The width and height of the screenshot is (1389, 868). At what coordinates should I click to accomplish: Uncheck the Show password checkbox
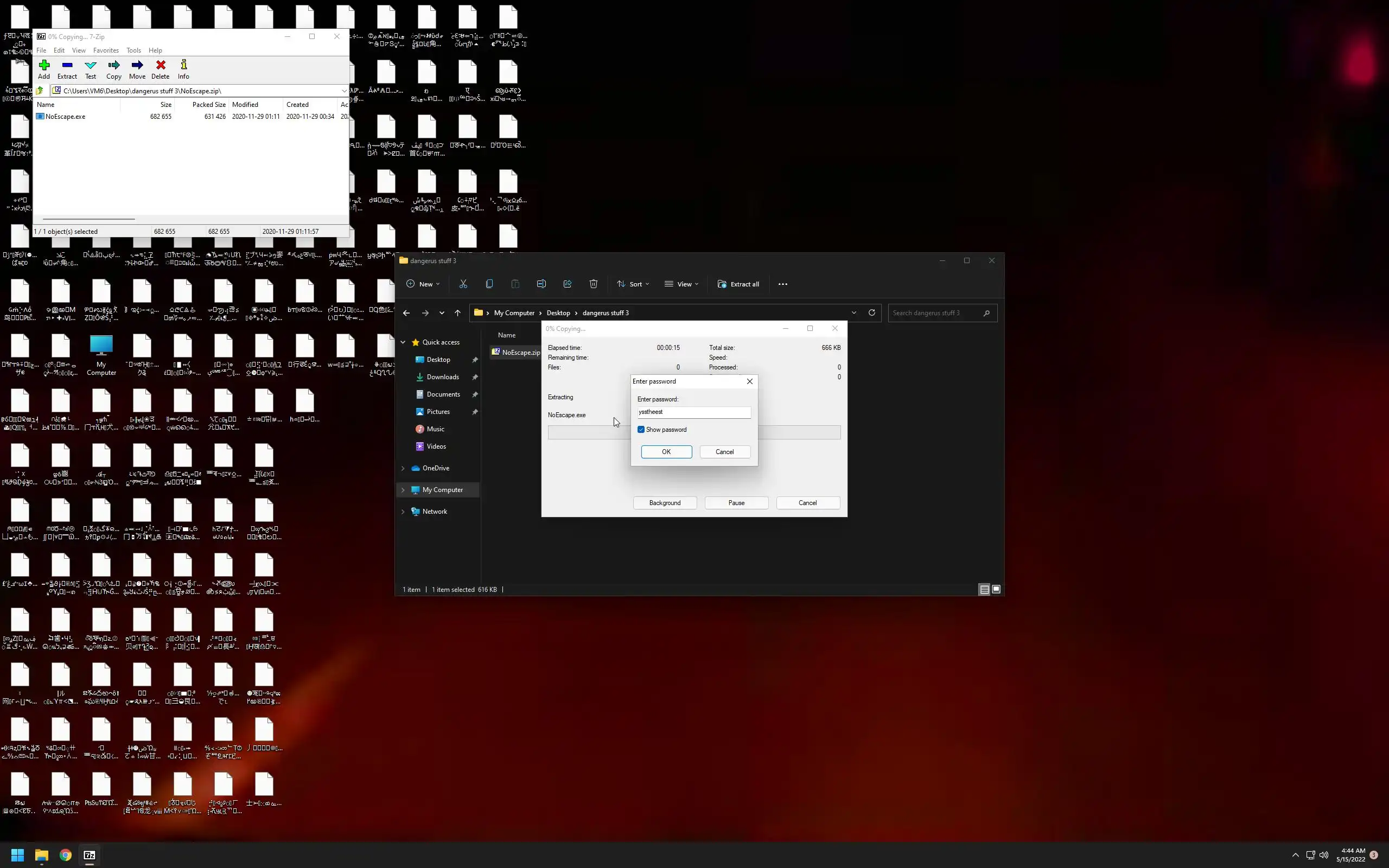point(641,430)
